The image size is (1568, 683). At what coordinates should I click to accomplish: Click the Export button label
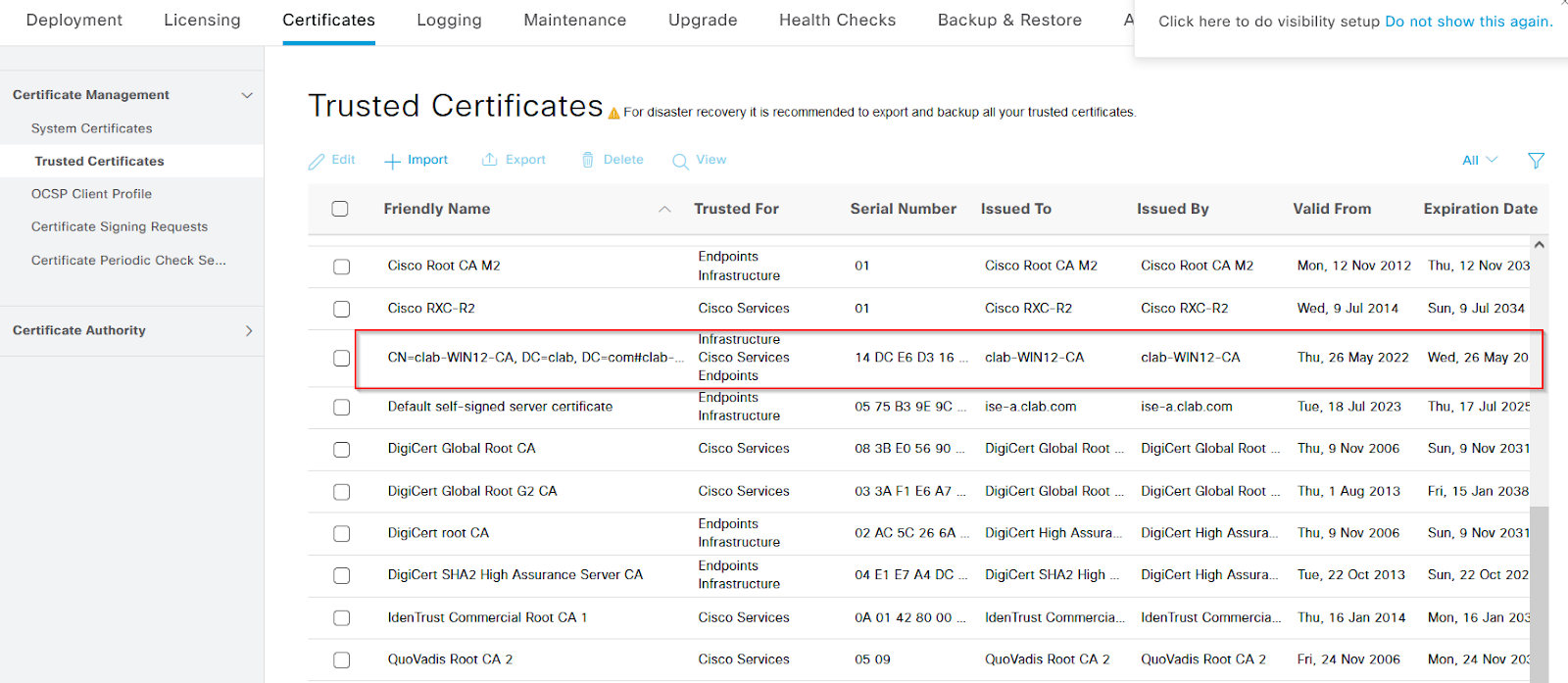(x=525, y=160)
